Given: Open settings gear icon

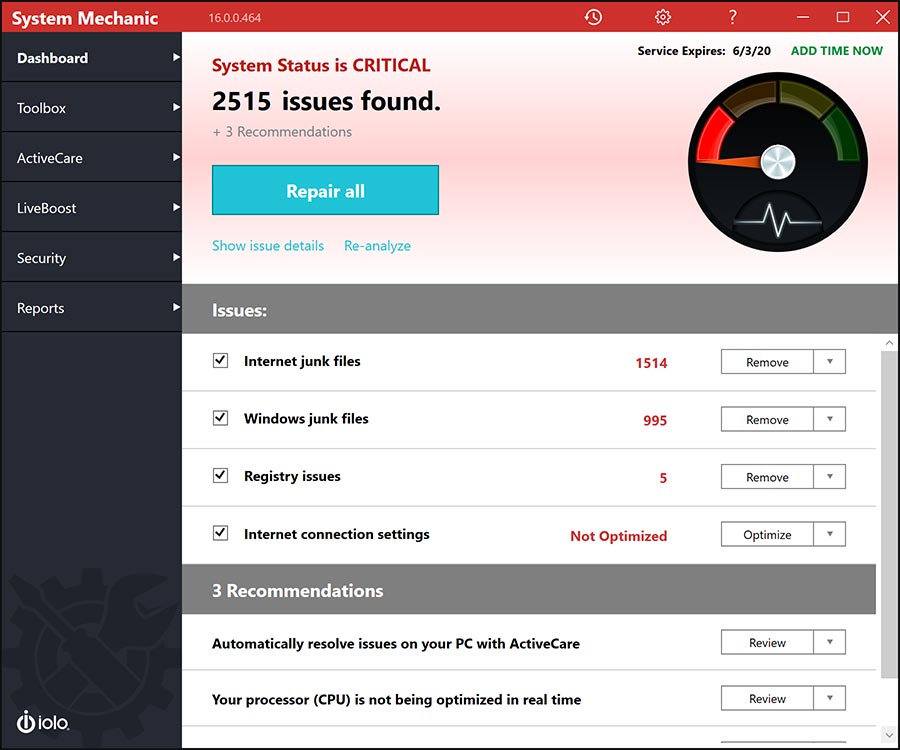Looking at the screenshot, I should point(662,17).
